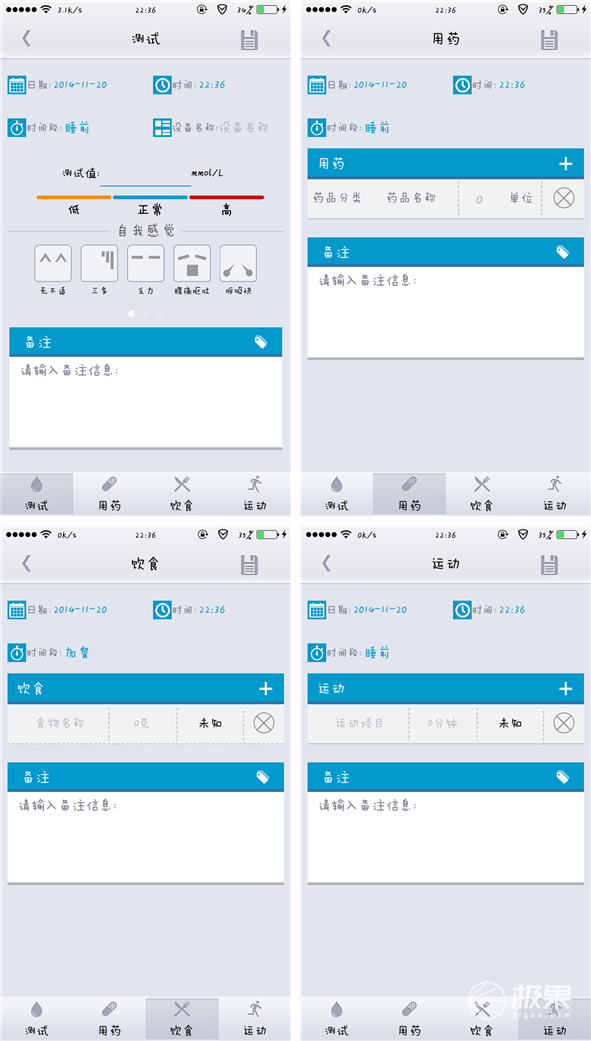This screenshot has height=1041, width=591.
Task: Tap the save icon on the 测试 screen
Action: [x=249, y=39]
